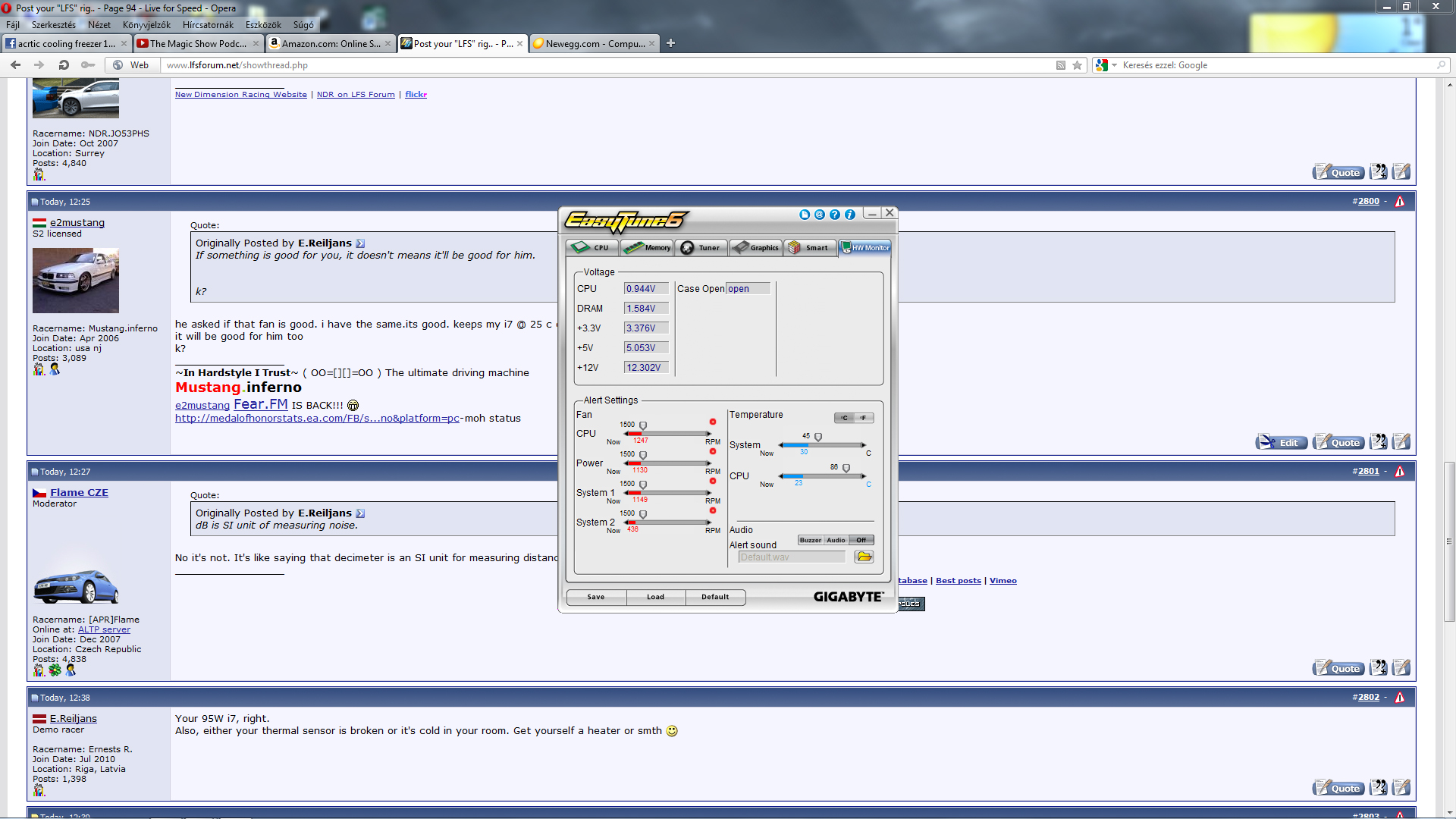Switch to the Tuner tab
Screen dimensions: 1456x819
pos(701,248)
